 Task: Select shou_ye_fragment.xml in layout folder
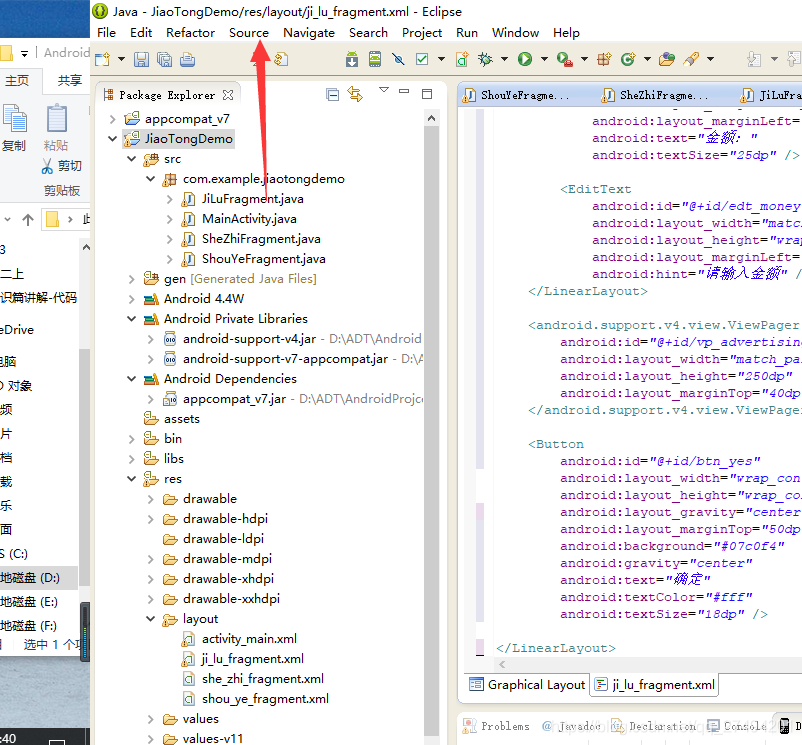pyautogui.click(x=265, y=699)
